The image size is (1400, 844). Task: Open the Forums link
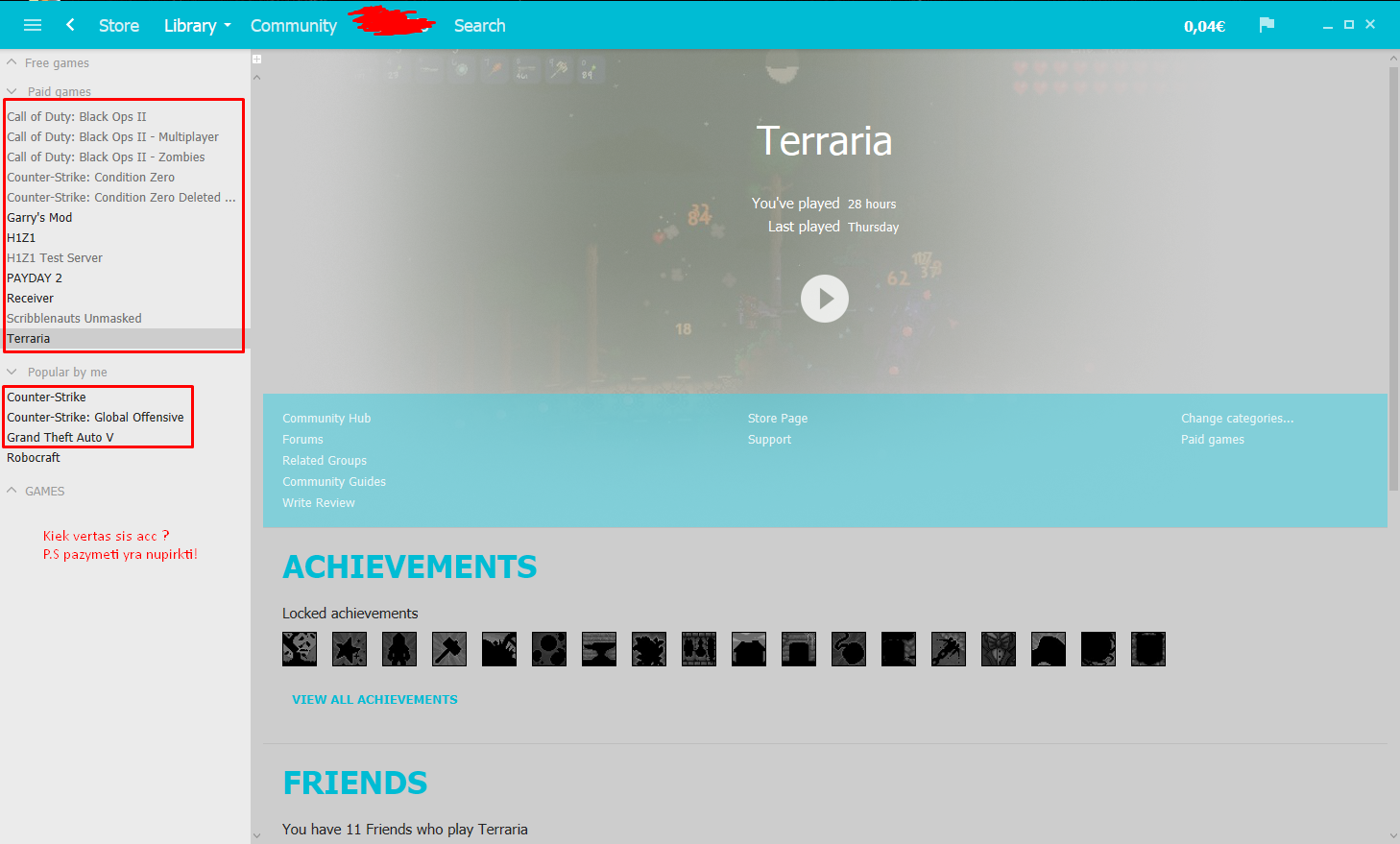(x=302, y=440)
